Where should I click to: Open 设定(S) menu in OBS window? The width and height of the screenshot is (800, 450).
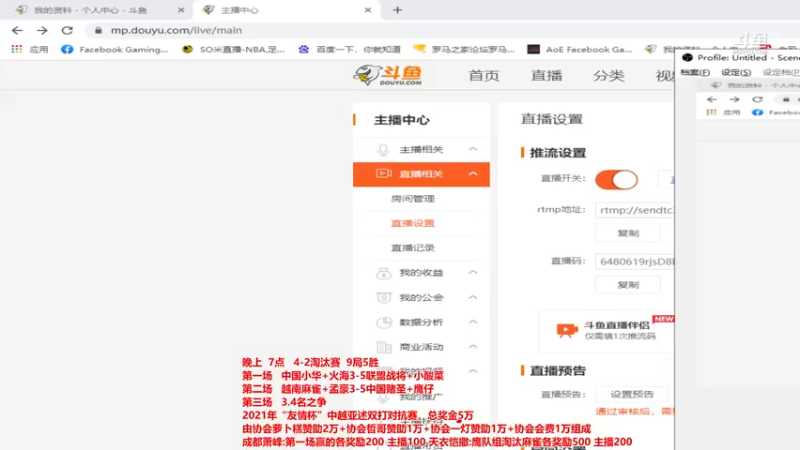pyautogui.click(x=736, y=72)
